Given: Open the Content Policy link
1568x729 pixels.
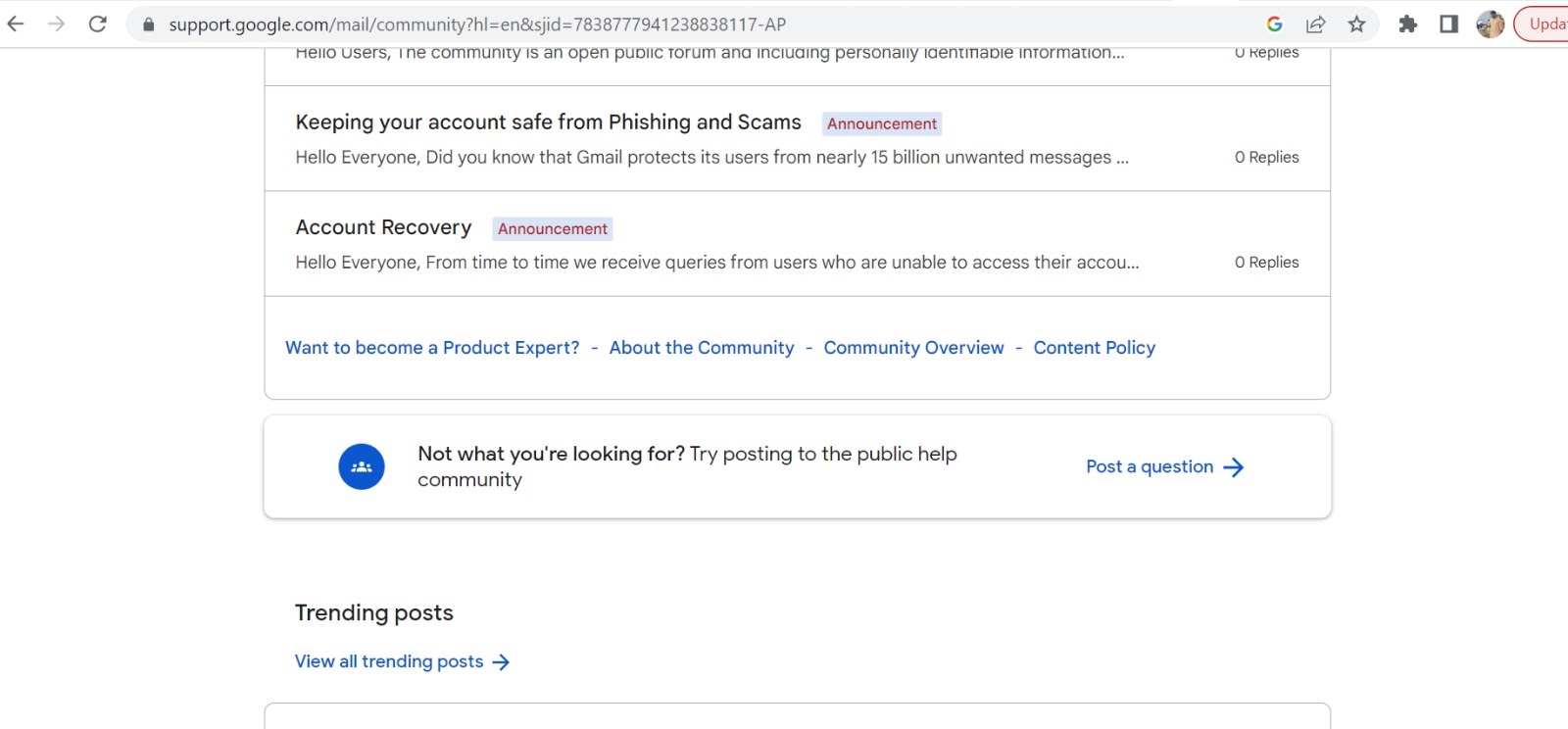Looking at the screenshot, I should [1094, 348].
